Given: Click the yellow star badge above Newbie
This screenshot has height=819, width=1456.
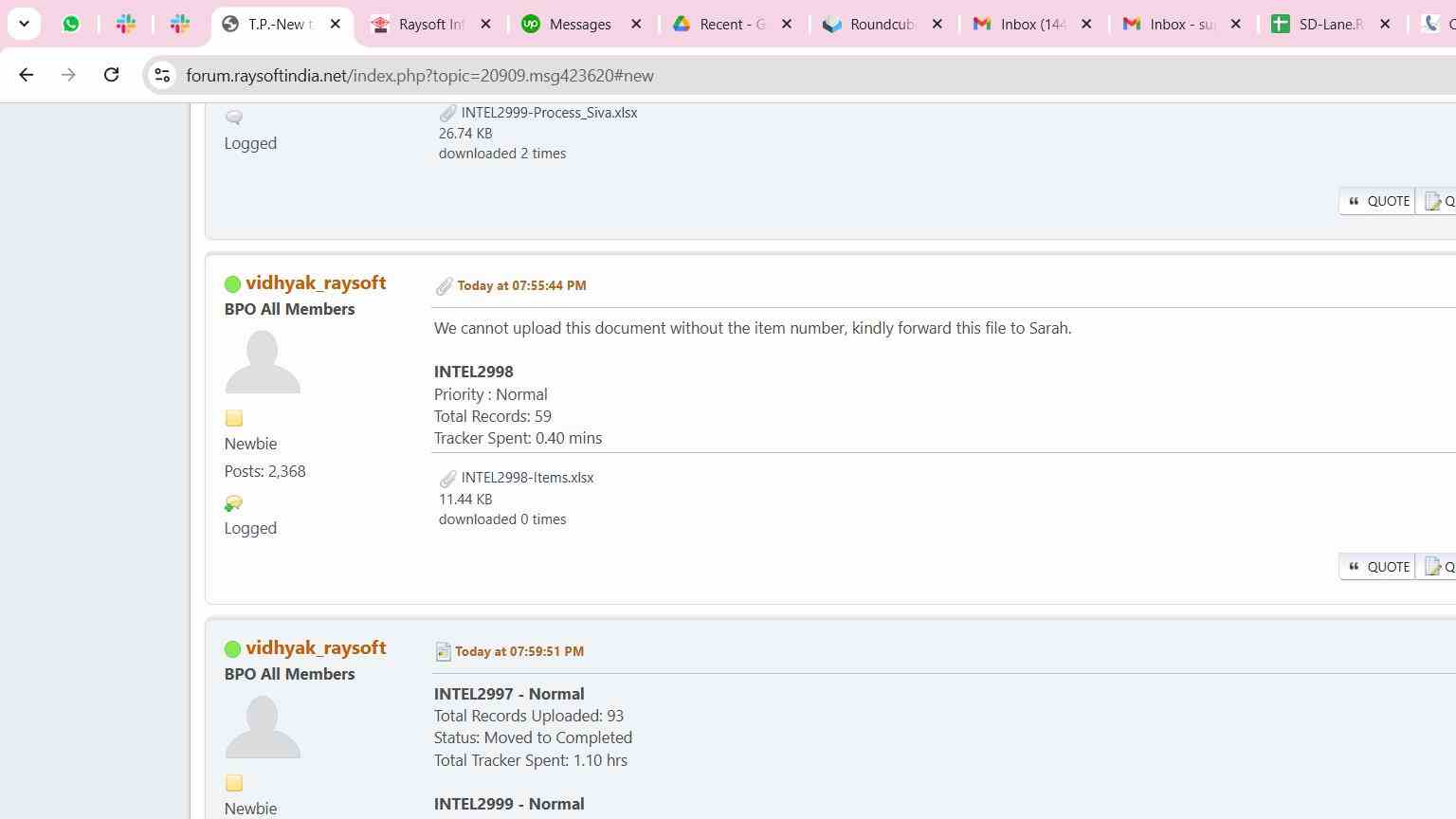Looking at the screenshot, I should [234, 418].
